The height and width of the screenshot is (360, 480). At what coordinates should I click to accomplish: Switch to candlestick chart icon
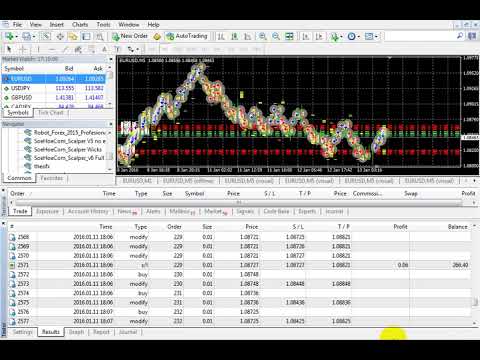(234, 36)
